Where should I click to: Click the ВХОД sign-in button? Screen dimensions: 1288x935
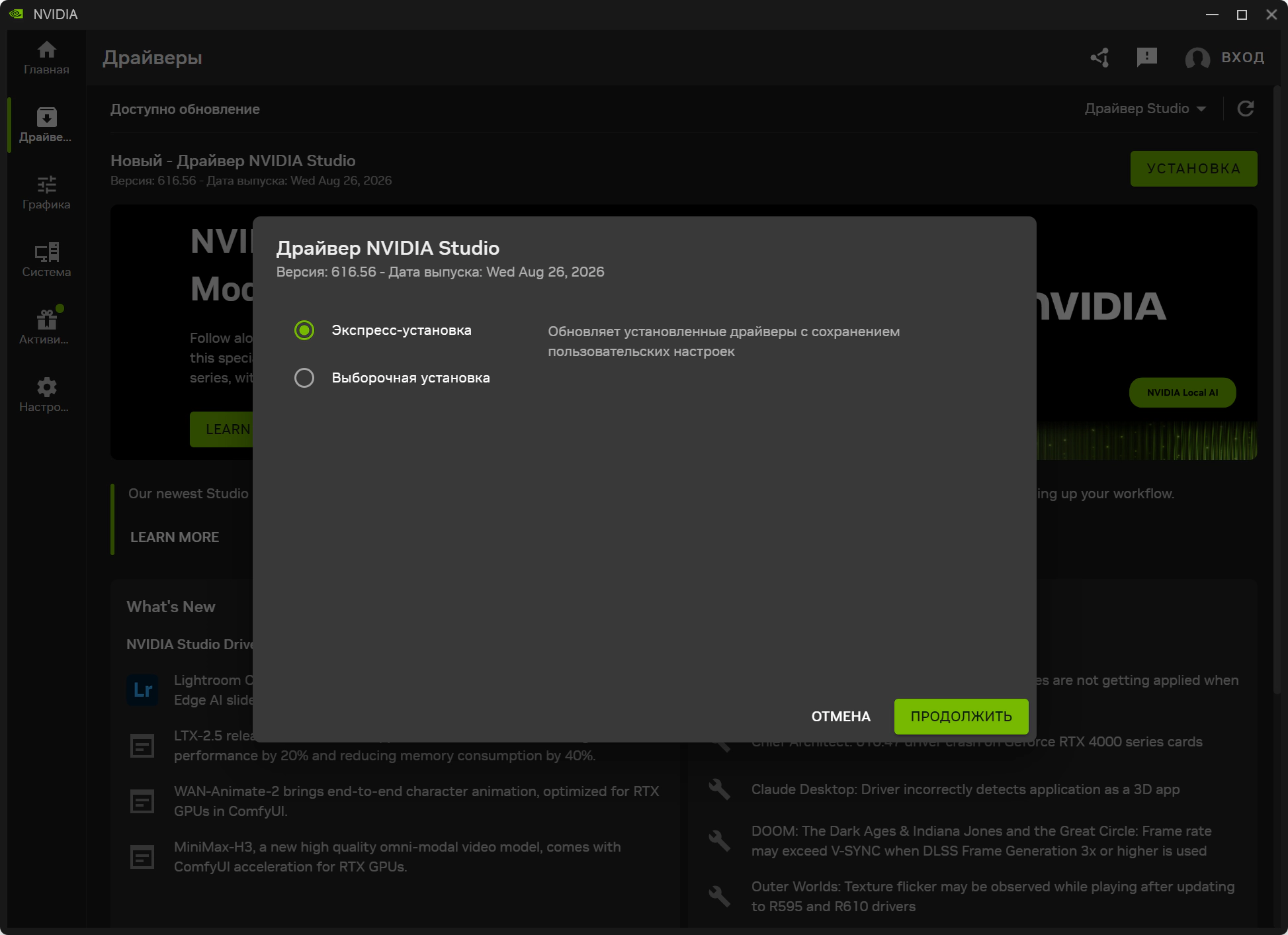click(1242, 58)
